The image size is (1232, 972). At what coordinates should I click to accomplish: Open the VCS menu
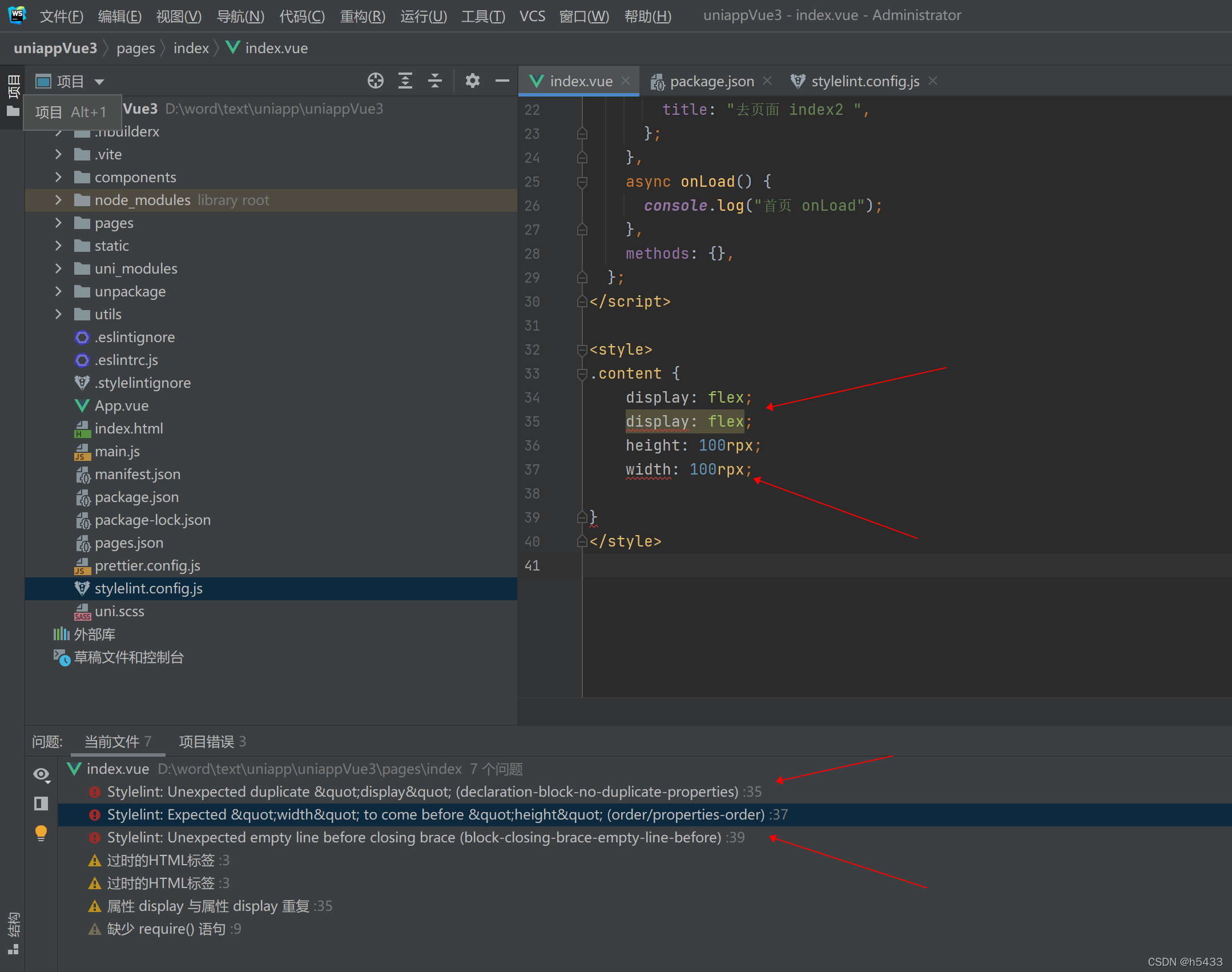(532, 16)
